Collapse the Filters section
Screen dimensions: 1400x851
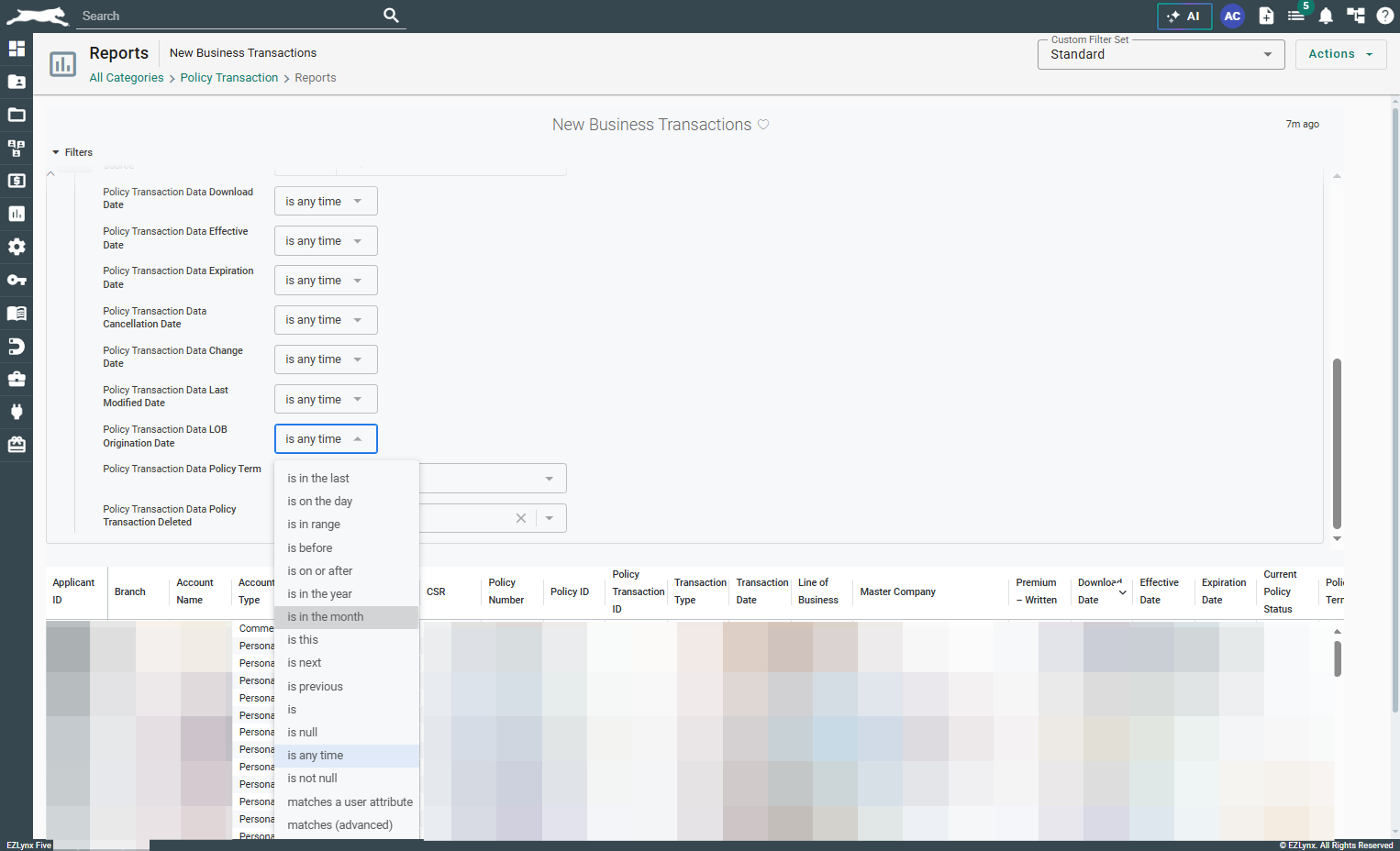point(72,152)
